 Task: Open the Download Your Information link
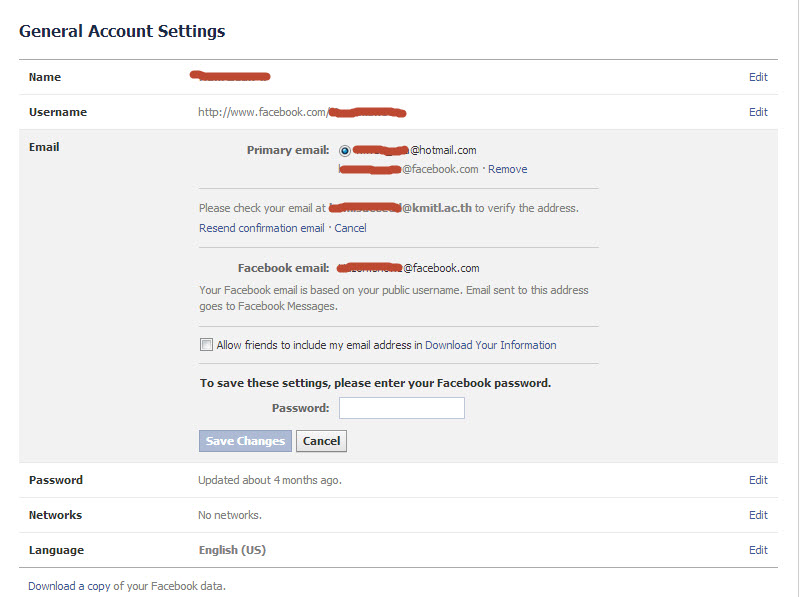point(490,345)
